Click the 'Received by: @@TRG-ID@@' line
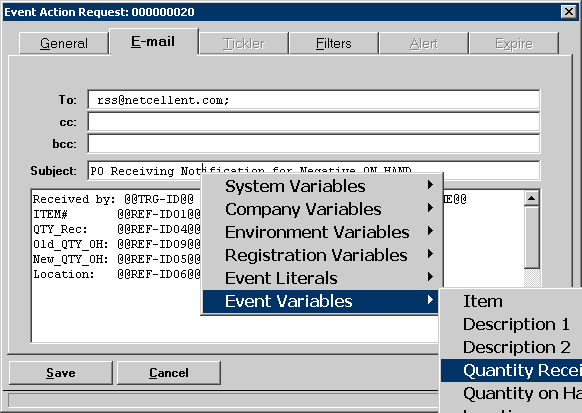 click(113, 199)
